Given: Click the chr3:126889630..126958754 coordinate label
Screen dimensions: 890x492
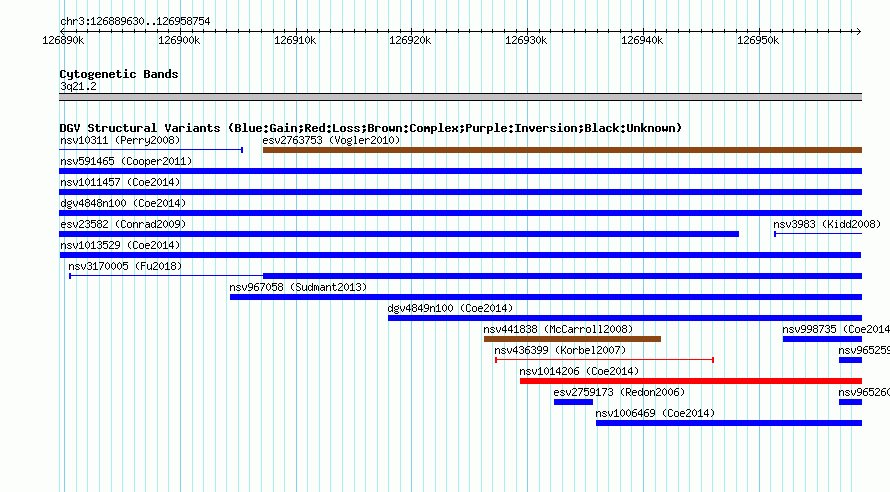Looking at the screenshot, I should click(135, 21).
